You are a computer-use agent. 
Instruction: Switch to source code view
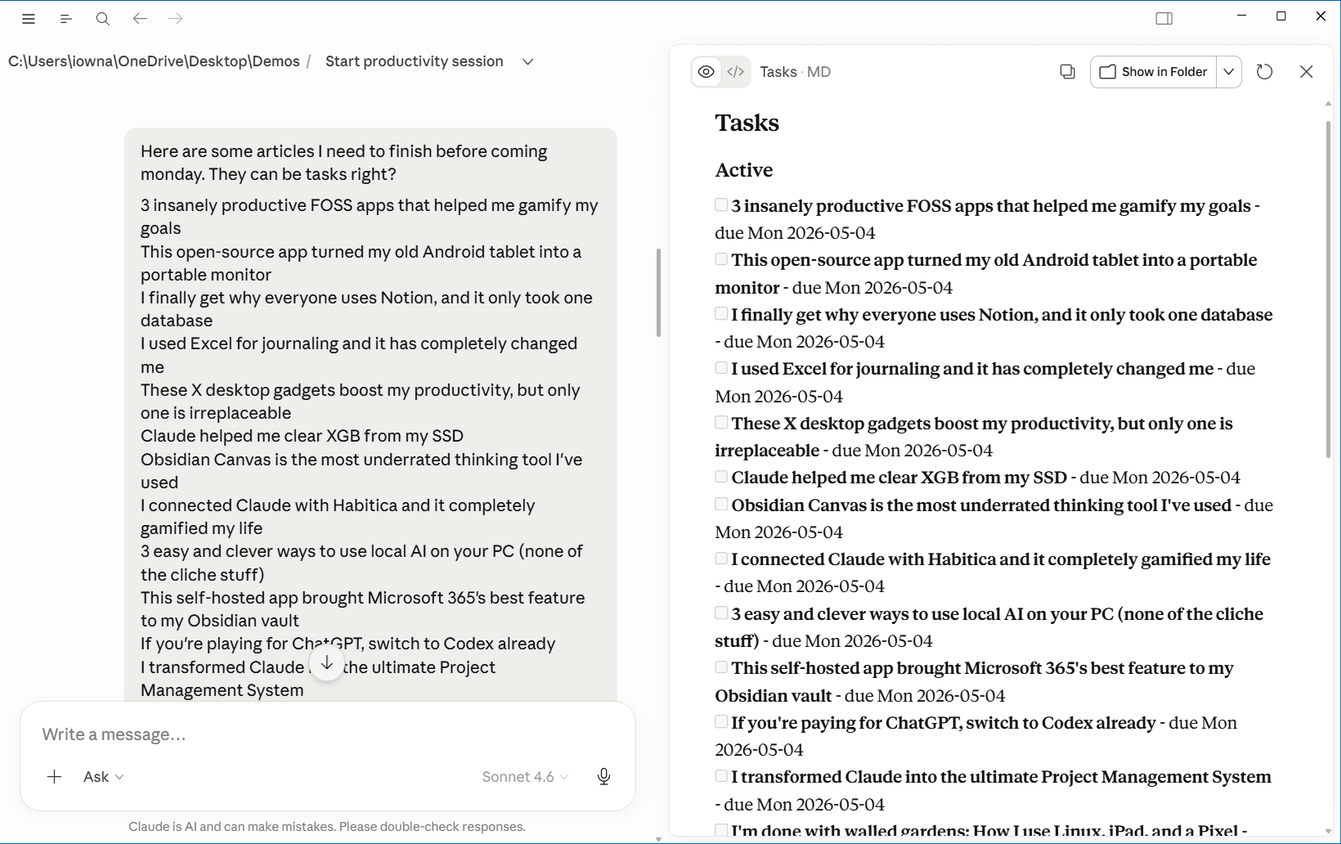point(736,72)
